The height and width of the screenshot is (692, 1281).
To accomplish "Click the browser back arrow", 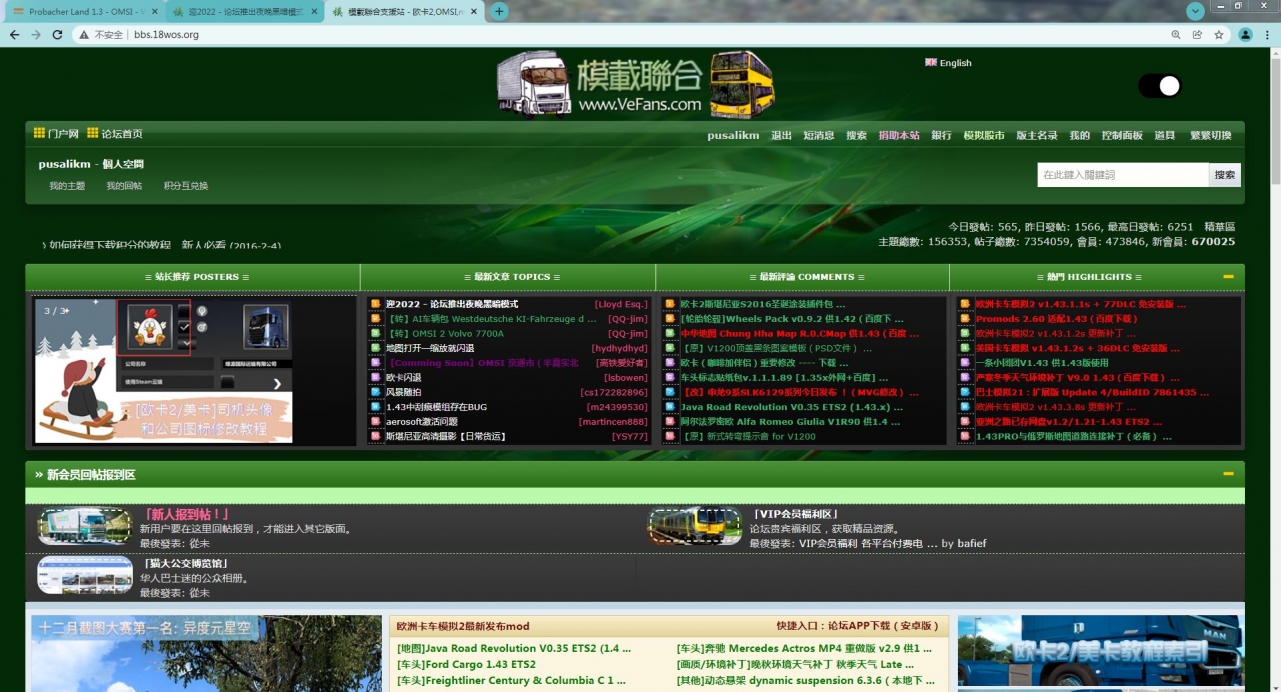I will (x=14, y=34).
